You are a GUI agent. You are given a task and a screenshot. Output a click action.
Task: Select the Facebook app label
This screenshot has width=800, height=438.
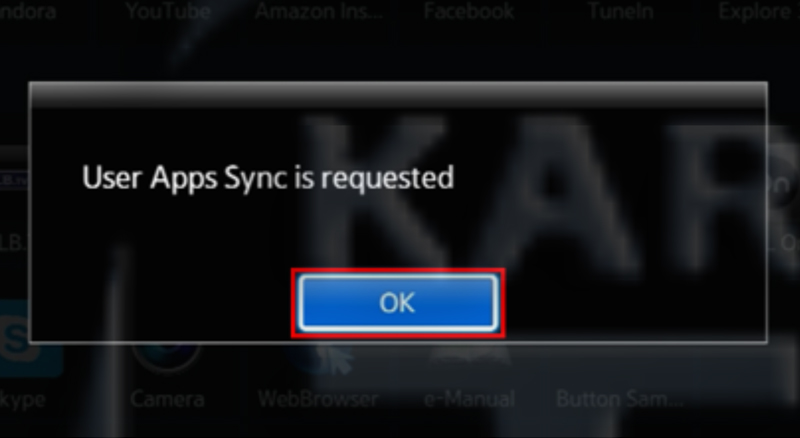click(469, 11)
